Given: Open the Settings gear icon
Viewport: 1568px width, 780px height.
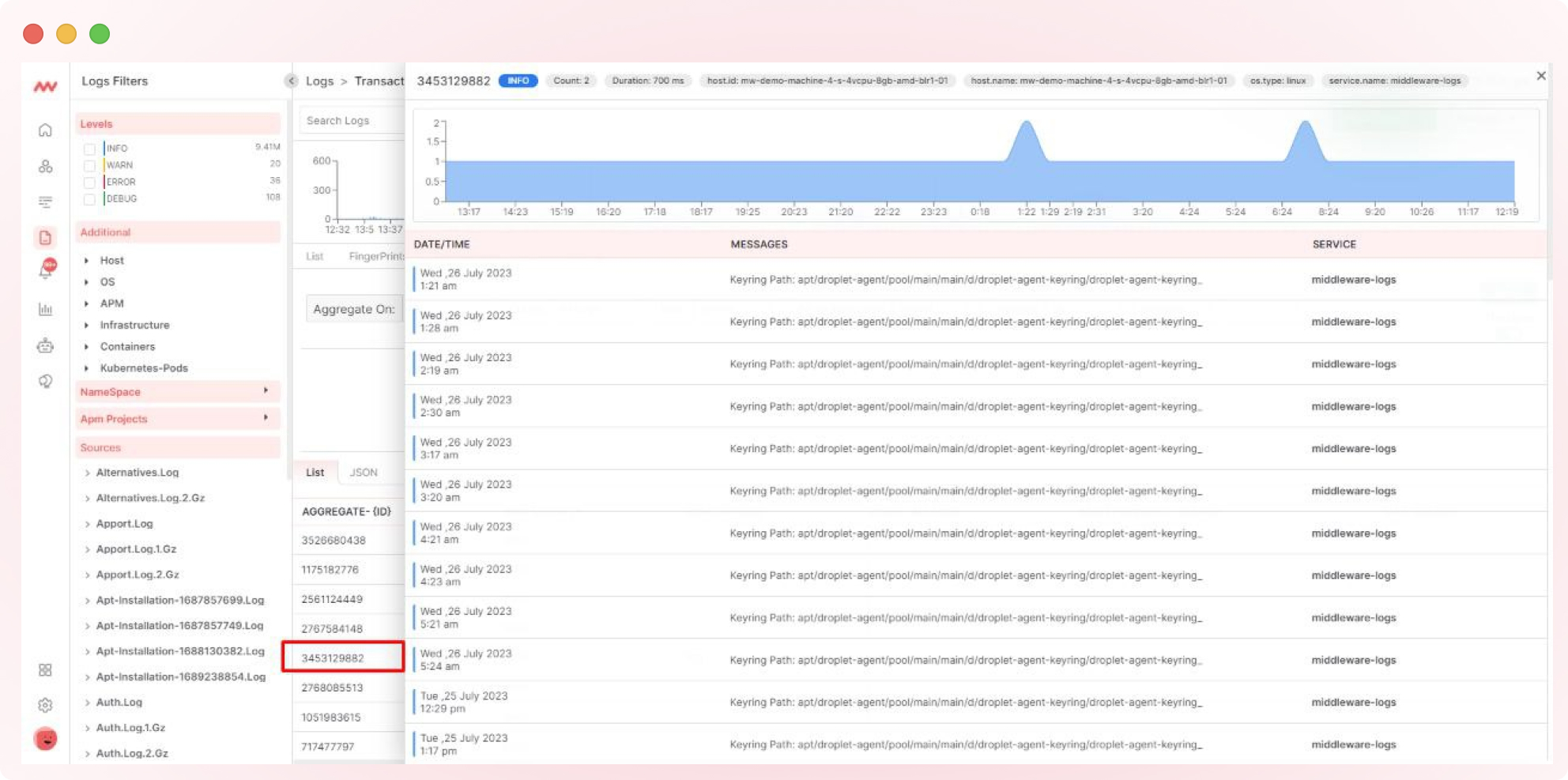Looking at the screenshot, I should click(x=45, y=705).
